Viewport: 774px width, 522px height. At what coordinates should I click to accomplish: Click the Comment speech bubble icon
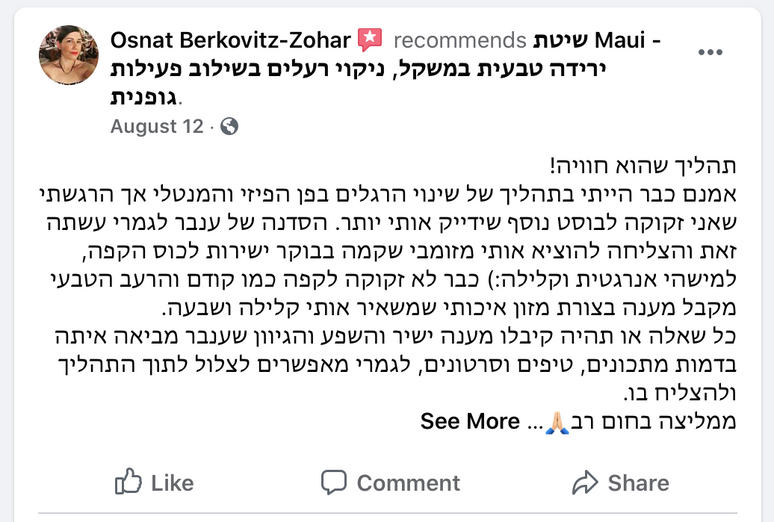[334, 482]
